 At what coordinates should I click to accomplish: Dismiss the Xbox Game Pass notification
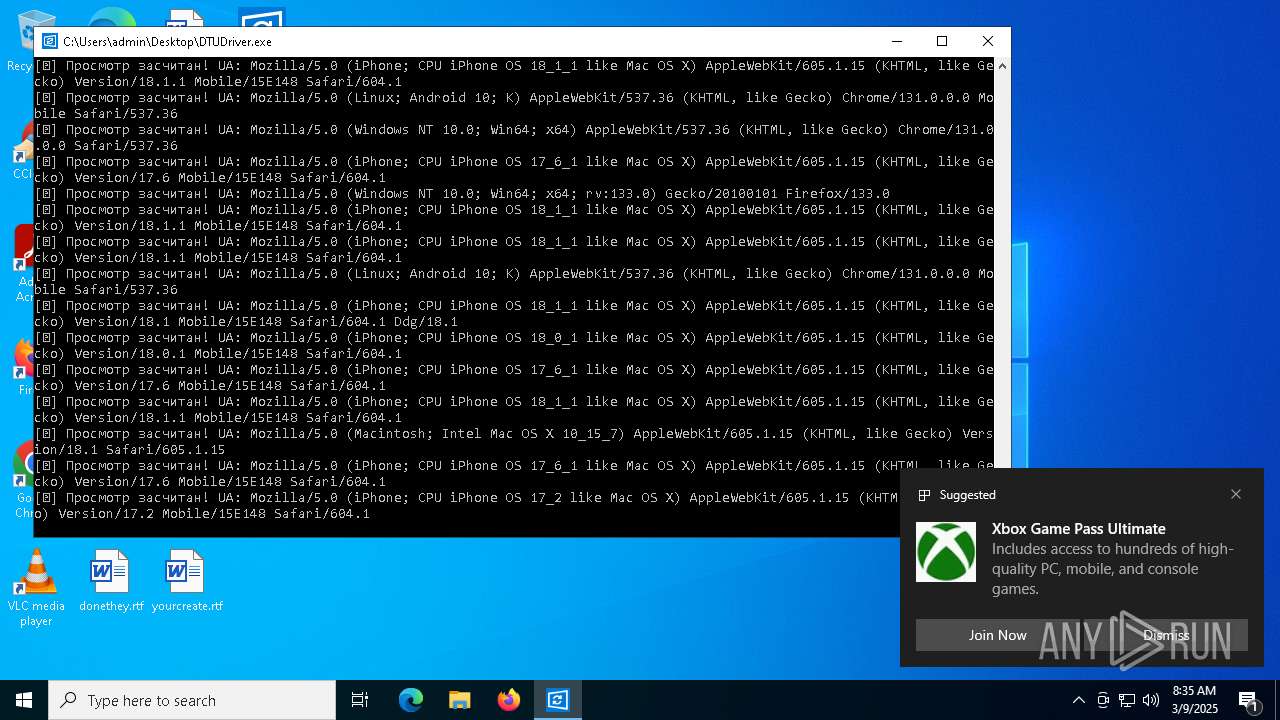tap(1166, 635)
